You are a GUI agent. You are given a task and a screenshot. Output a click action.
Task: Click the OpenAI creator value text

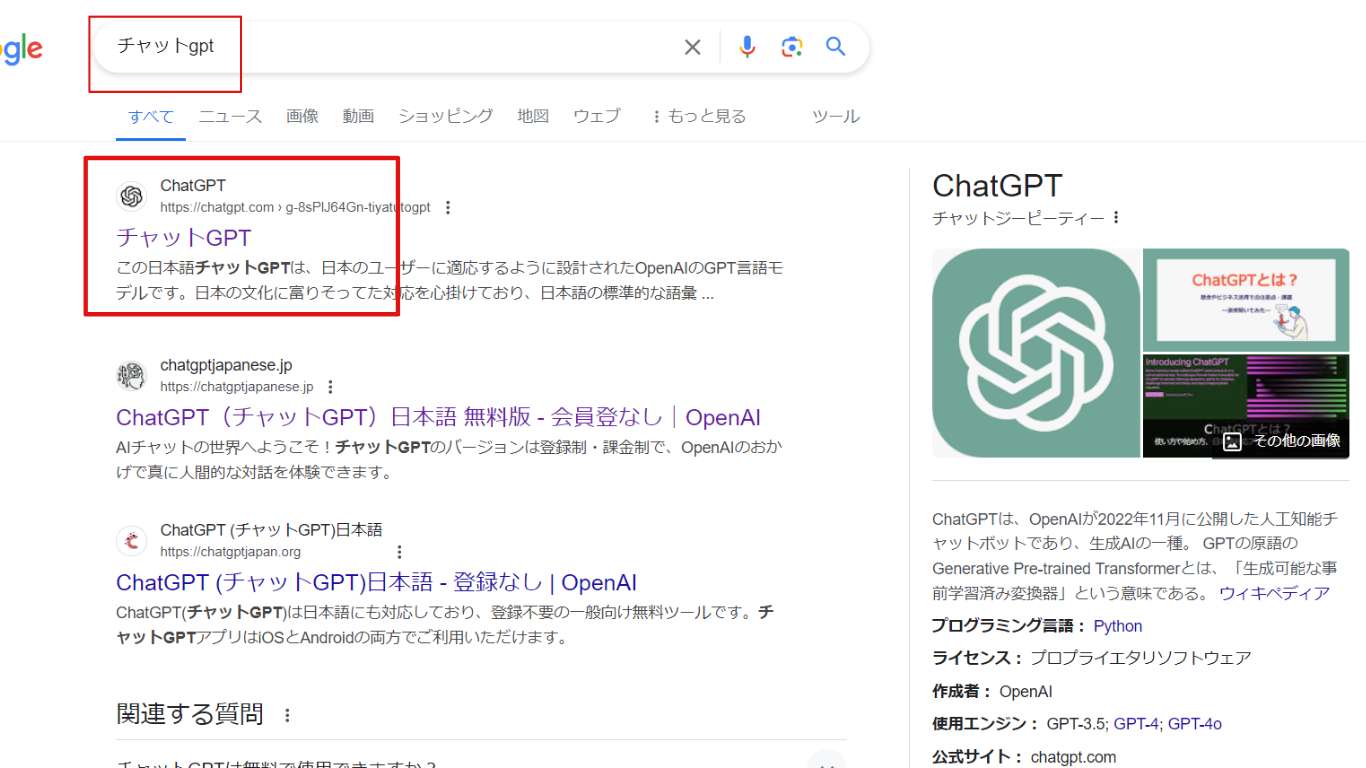pos(1026,692)
